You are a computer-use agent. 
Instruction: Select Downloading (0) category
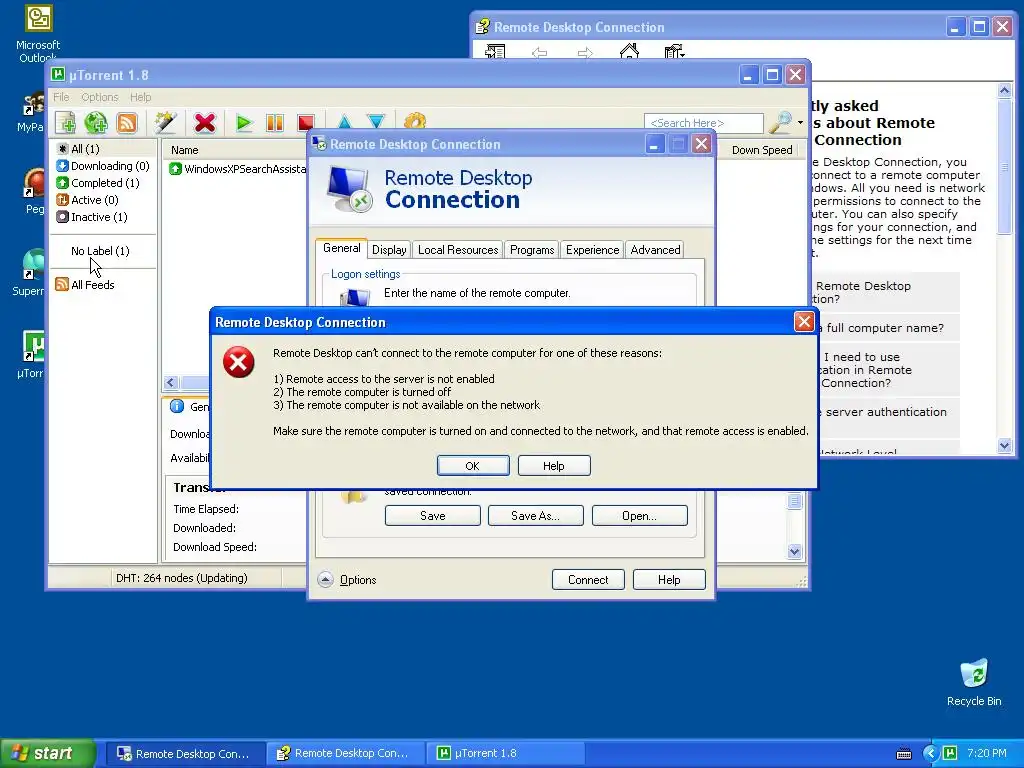[103, 166]
